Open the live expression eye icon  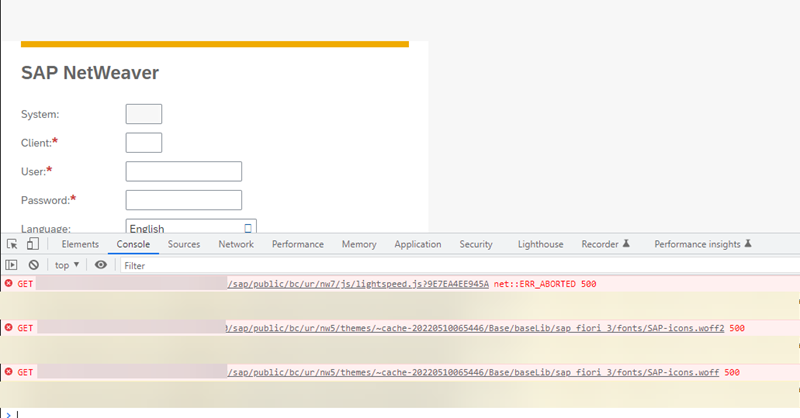(x=101, y=264)
